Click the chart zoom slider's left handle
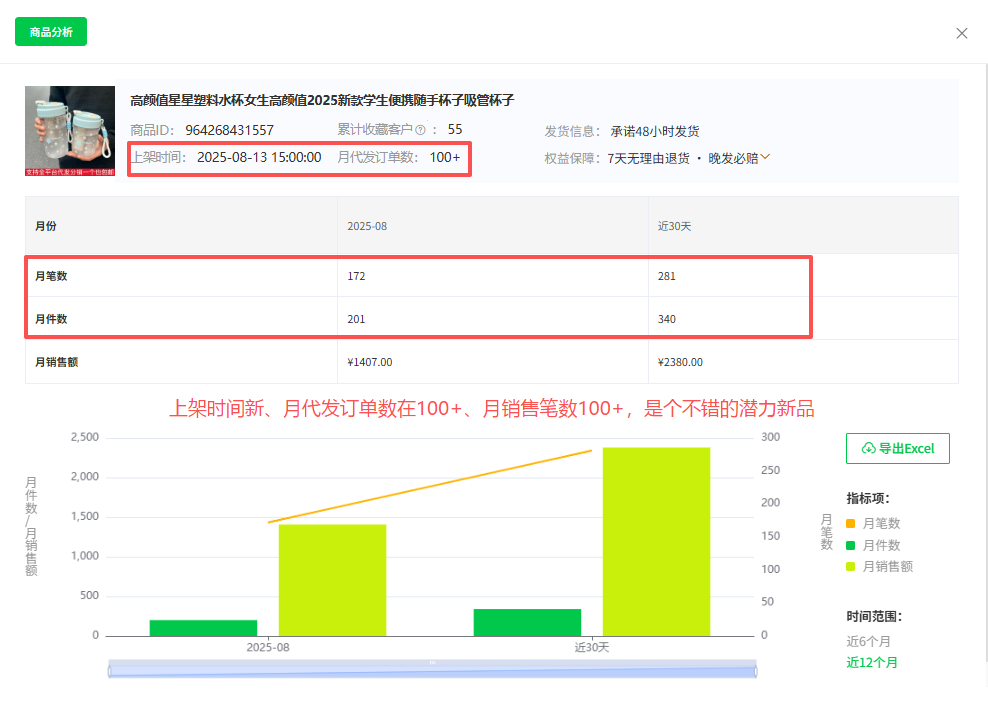This screenshot has width=988, height=708. (x=109, y=670)
